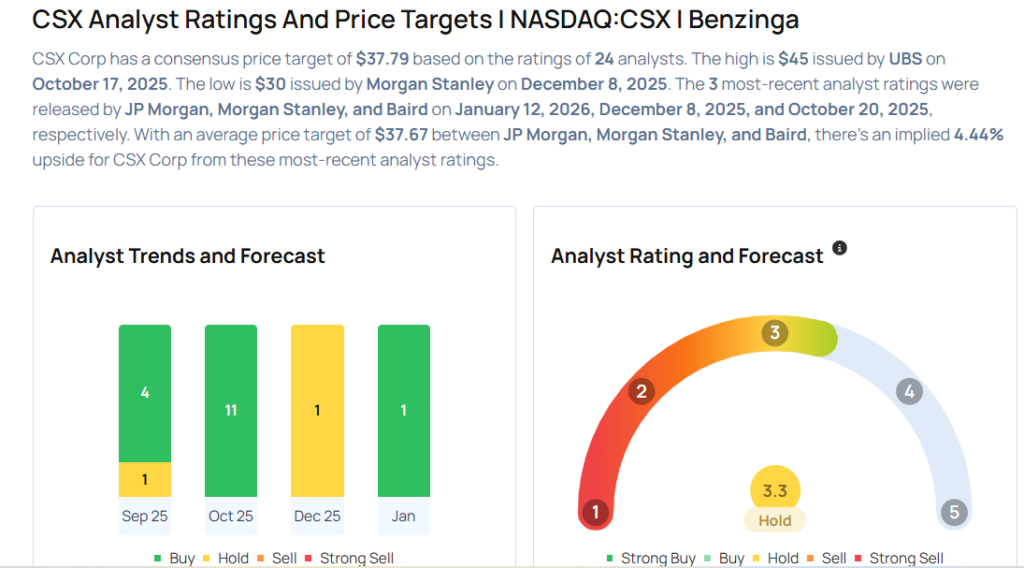
Task: Click gauge marker number 4
Action: (908, 391)
